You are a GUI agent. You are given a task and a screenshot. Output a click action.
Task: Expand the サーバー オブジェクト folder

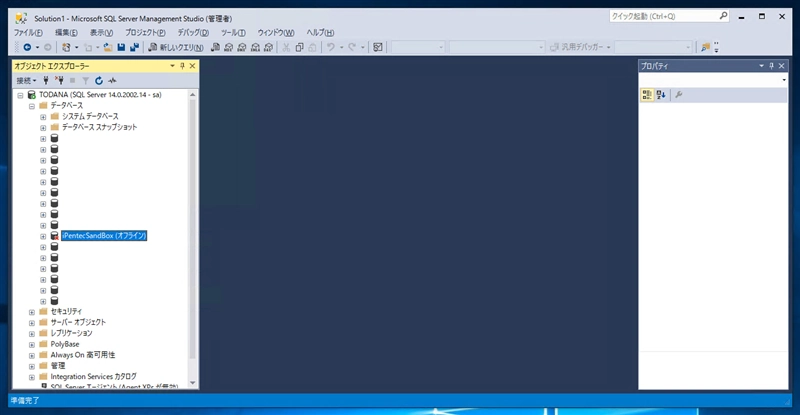pyautogui.click(x=32, y=323)
